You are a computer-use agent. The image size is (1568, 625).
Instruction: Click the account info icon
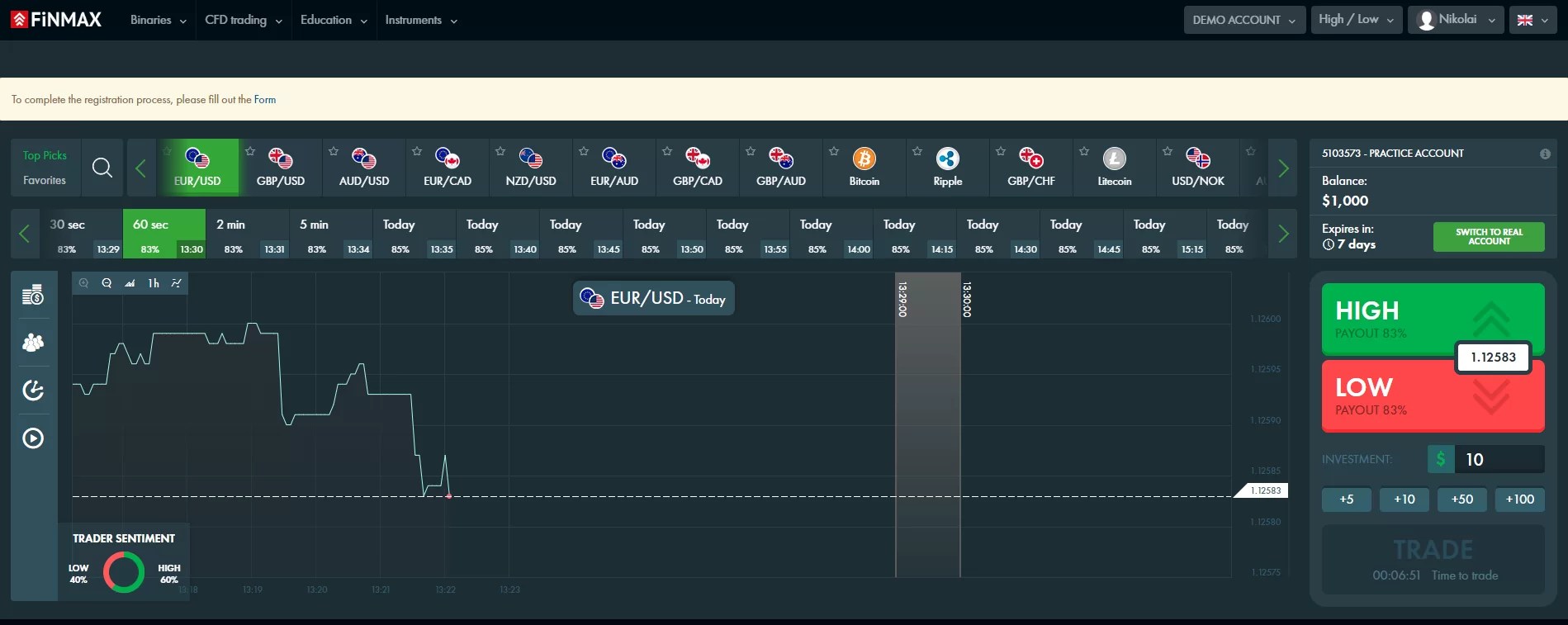point(1545,154)
